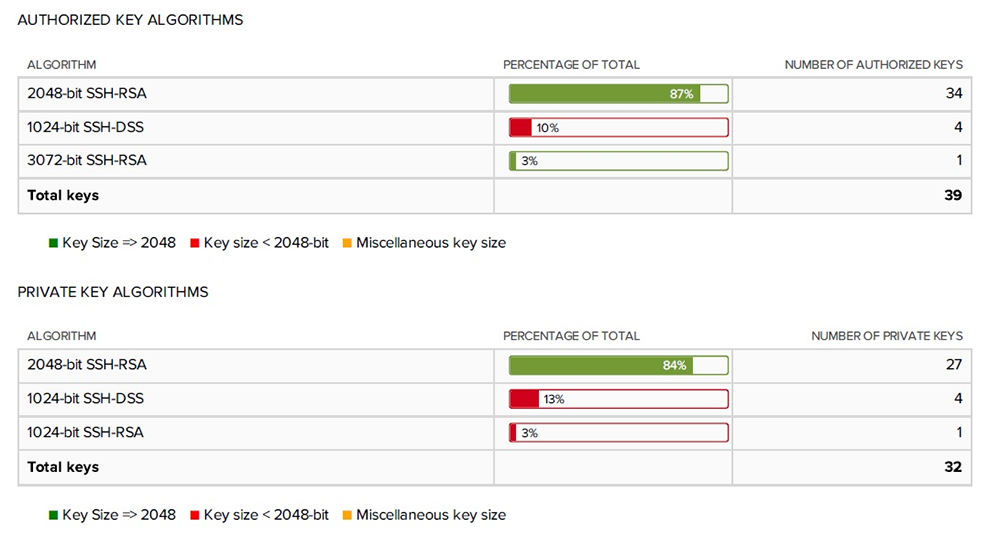Click the Total keys value 32
Screen dimensions: 1000x537
(x=953, y=467)
